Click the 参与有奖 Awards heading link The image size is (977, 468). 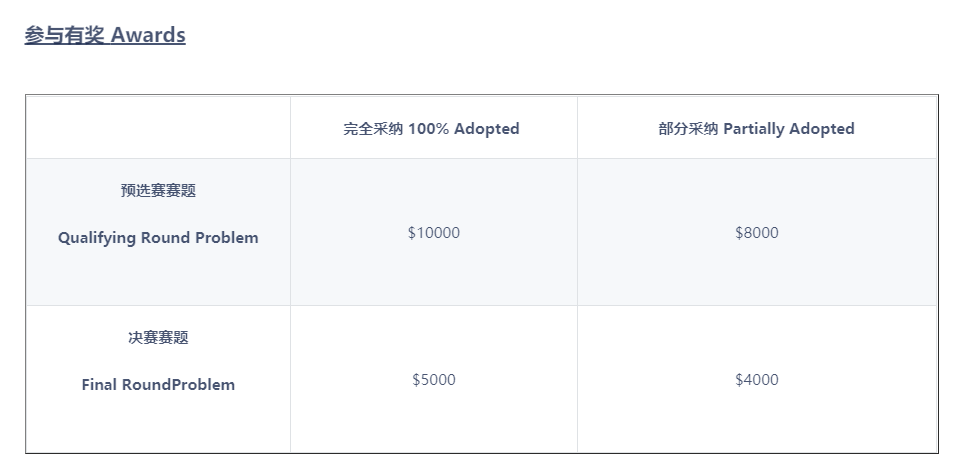(105, 35)
